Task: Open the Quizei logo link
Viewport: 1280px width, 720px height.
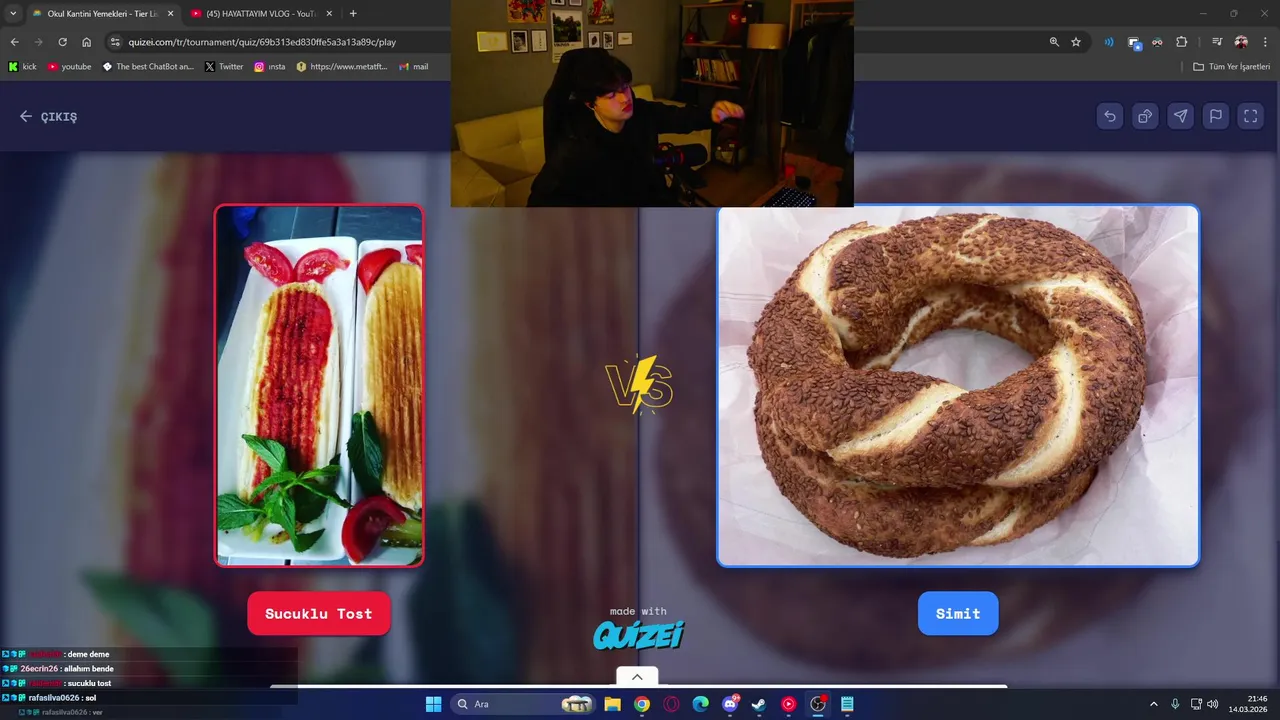Action: tap(638, 634)
